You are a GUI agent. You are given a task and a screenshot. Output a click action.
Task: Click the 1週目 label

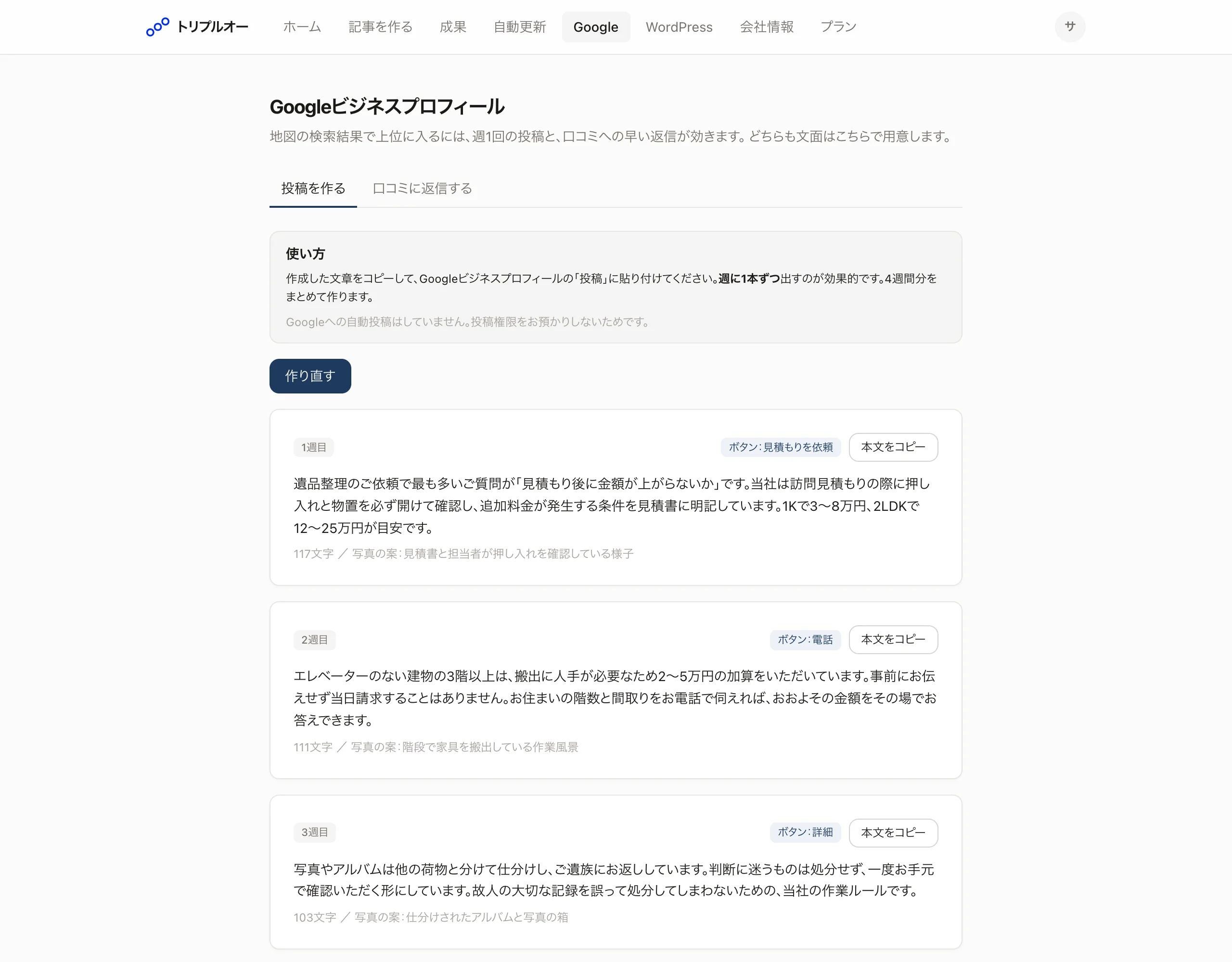[x=314, y=447]
